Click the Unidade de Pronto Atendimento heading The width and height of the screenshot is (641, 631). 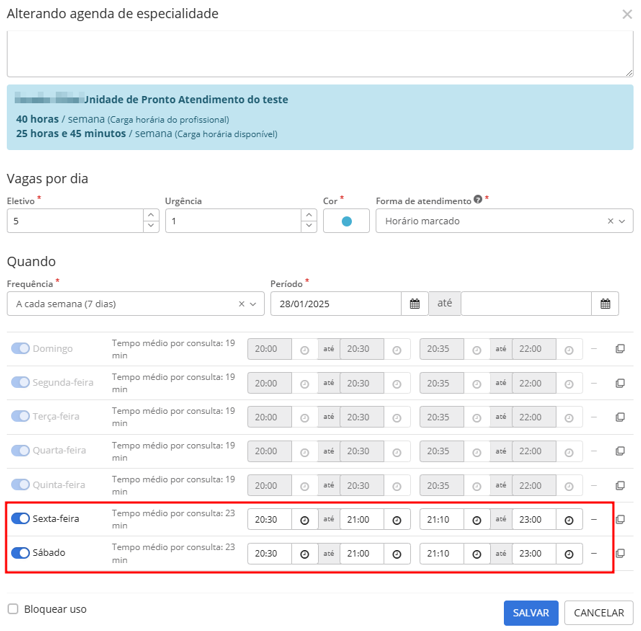pos(186,99)
